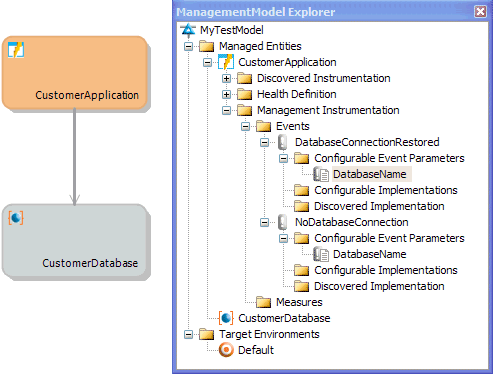Close the ManagementModel Explorer panel
493x374 pixels.
[x=480, y=12]
